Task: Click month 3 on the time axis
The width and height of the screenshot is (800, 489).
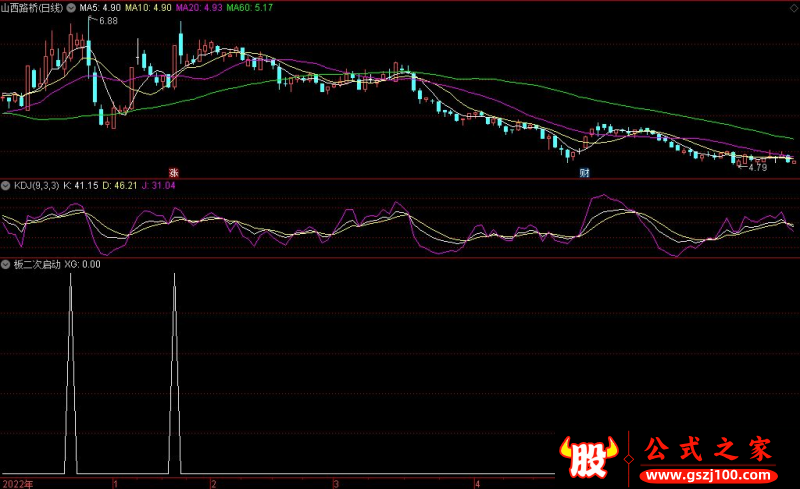Action: (x=336, y=483)
